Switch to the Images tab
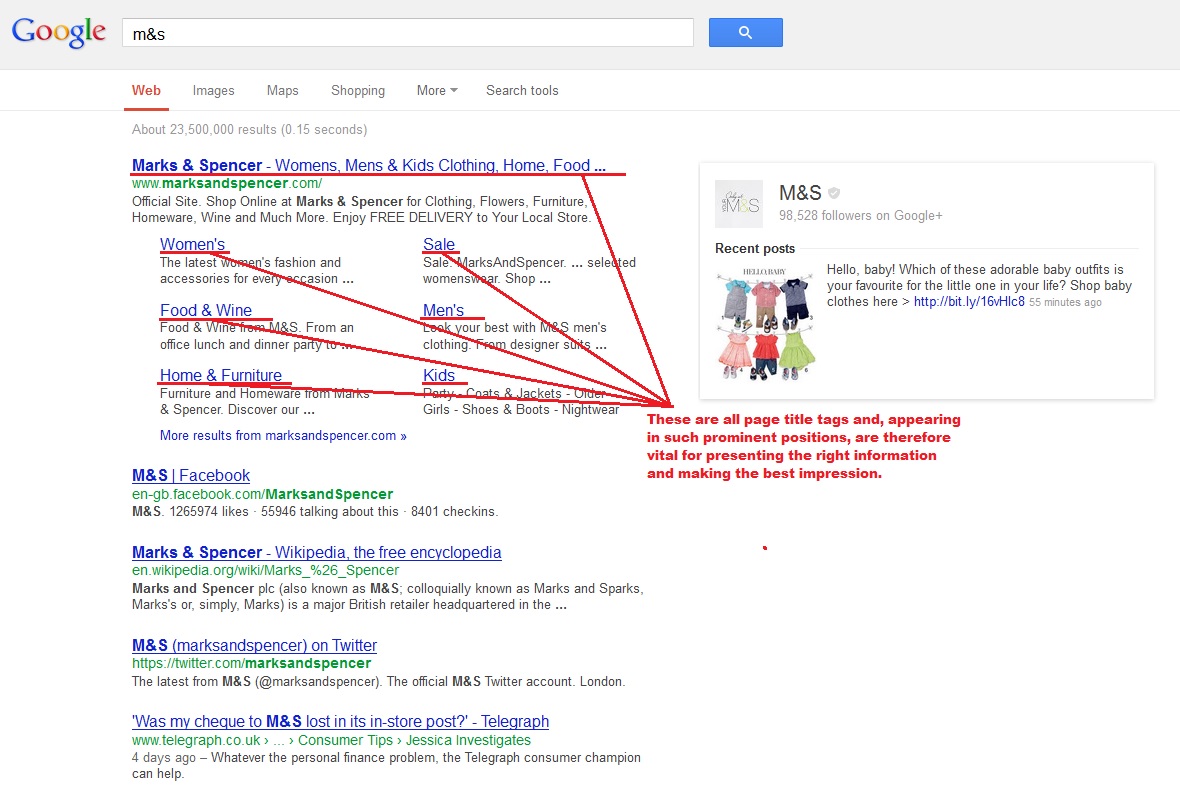 coord(213,90)
